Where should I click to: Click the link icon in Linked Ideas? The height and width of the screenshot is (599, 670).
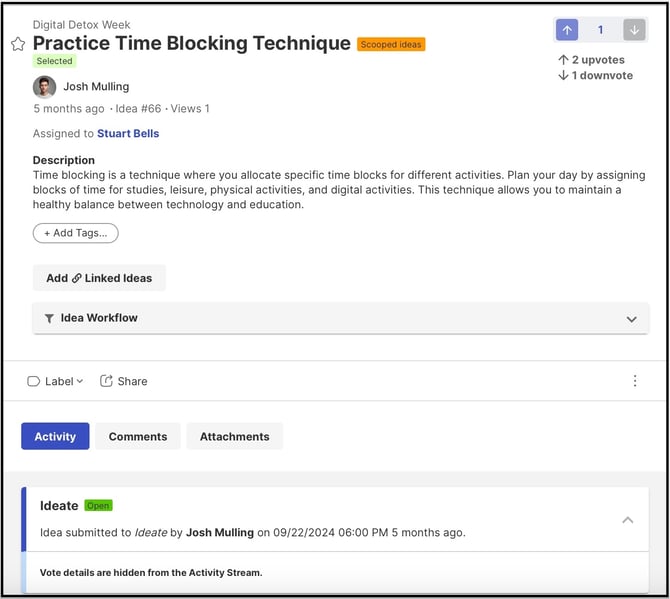76,278
